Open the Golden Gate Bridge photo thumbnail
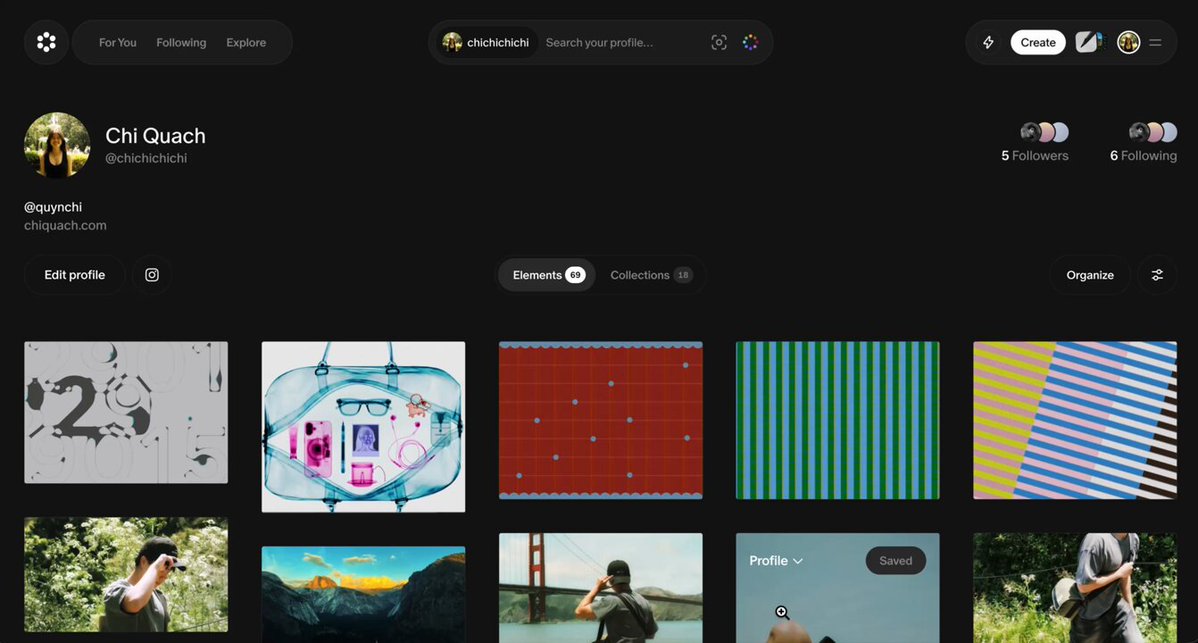The image size is (1198, 643). [x=601, y=588]
